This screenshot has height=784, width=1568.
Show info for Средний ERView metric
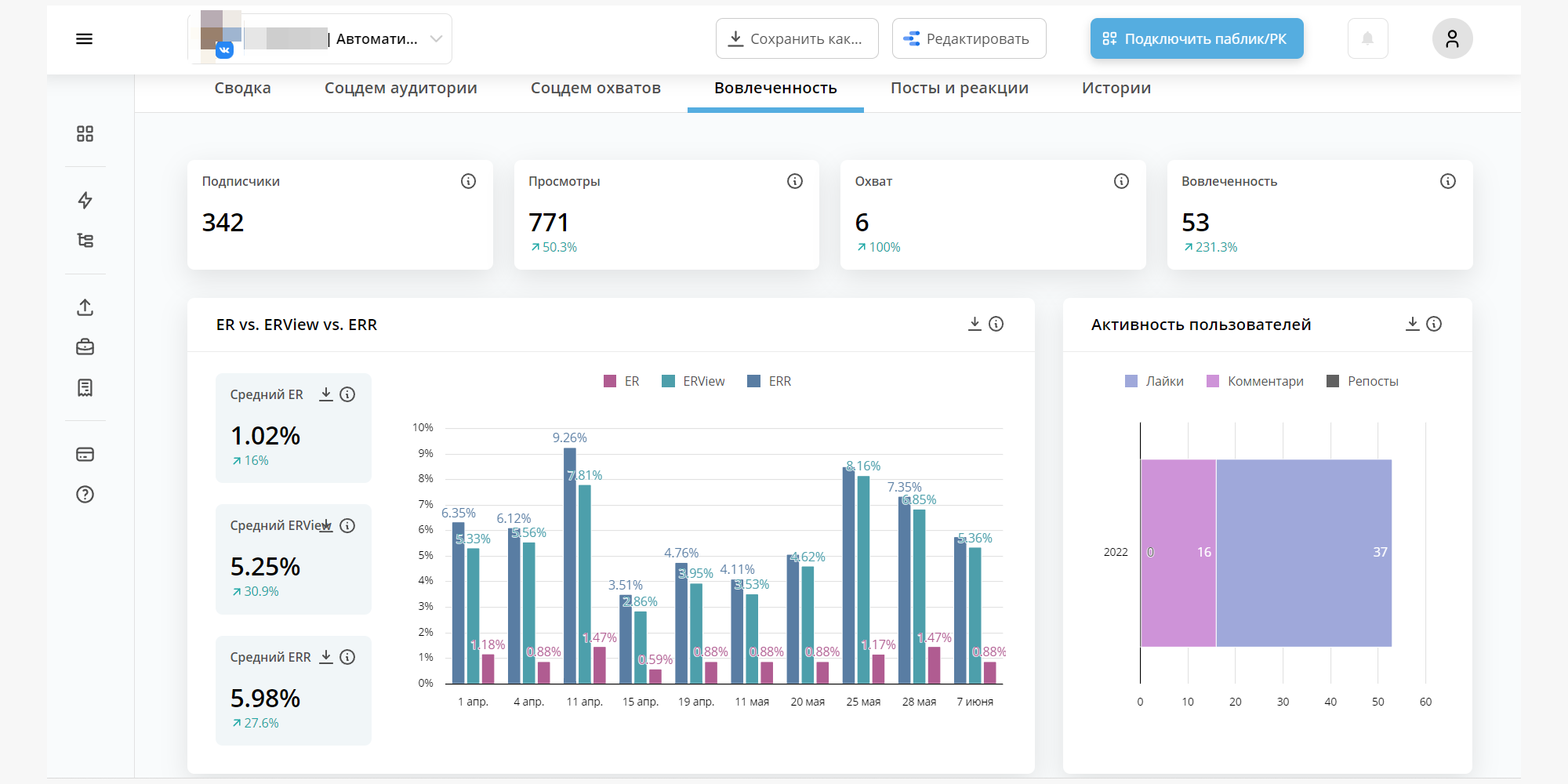click(347, 525)
